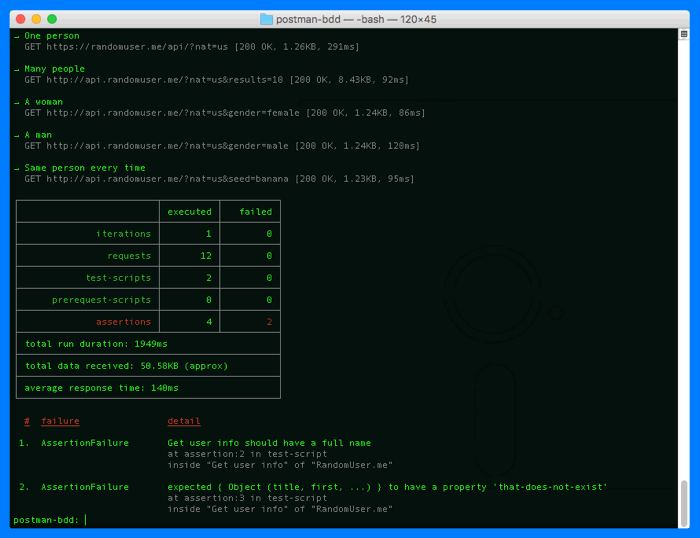Click the folder icon in the title bar
The width and height of the screenshot is (700, 538).
click(266, 19)
